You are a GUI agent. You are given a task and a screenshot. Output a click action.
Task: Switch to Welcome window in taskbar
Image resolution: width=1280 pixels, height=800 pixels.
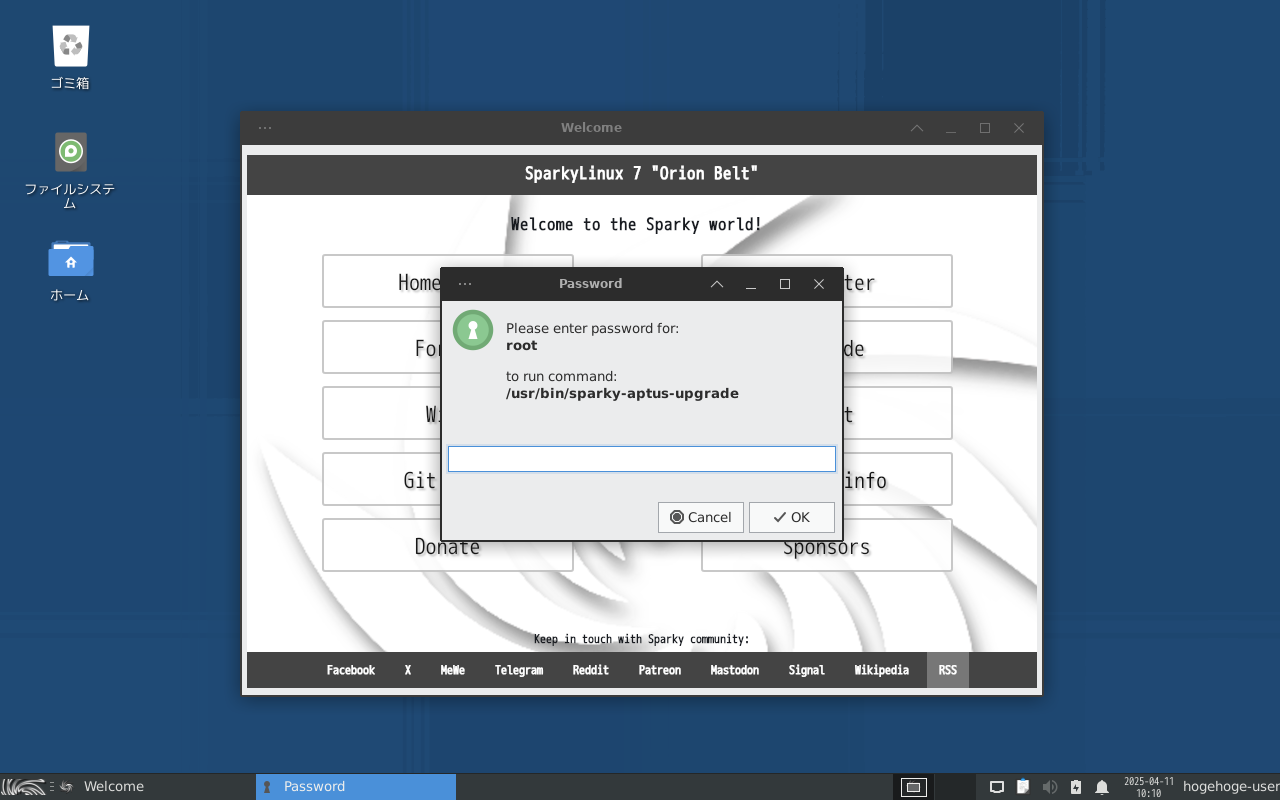(154, 787)
